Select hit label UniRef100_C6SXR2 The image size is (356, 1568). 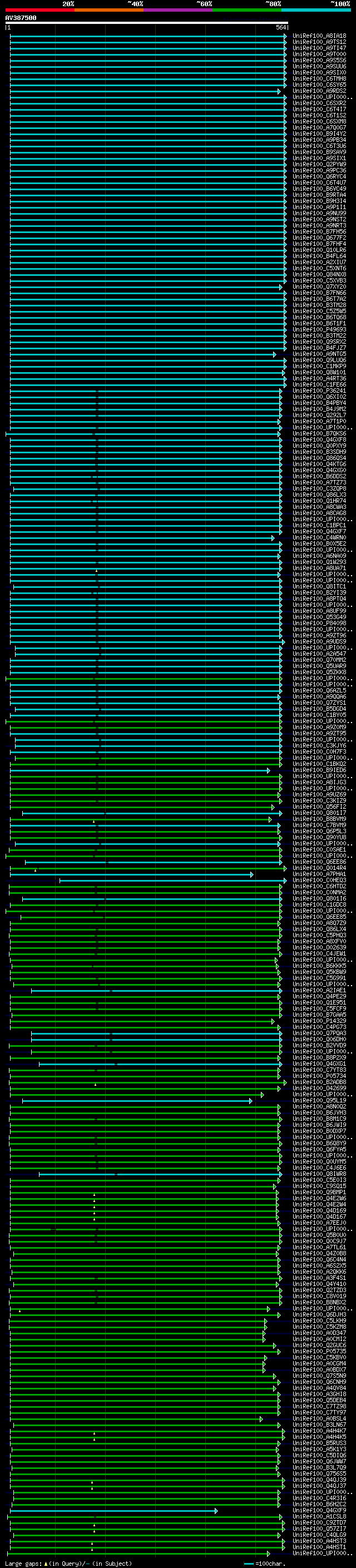319,103
